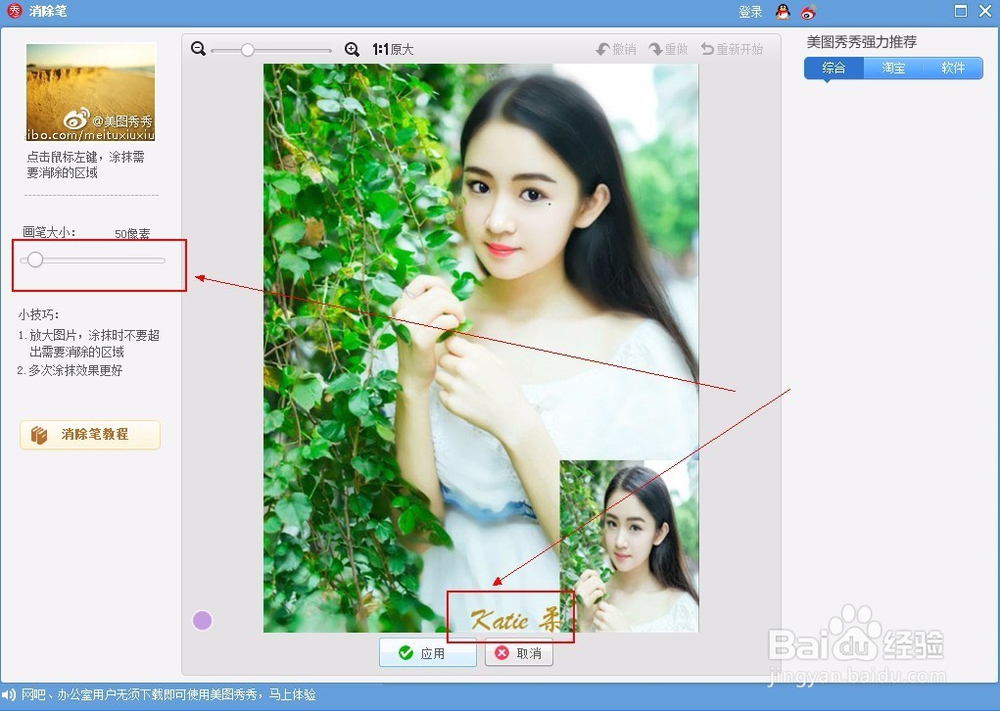Click the 消除笔 app logo icon
This screenshot has height=711, width=1000.
[x=12, y=11]
